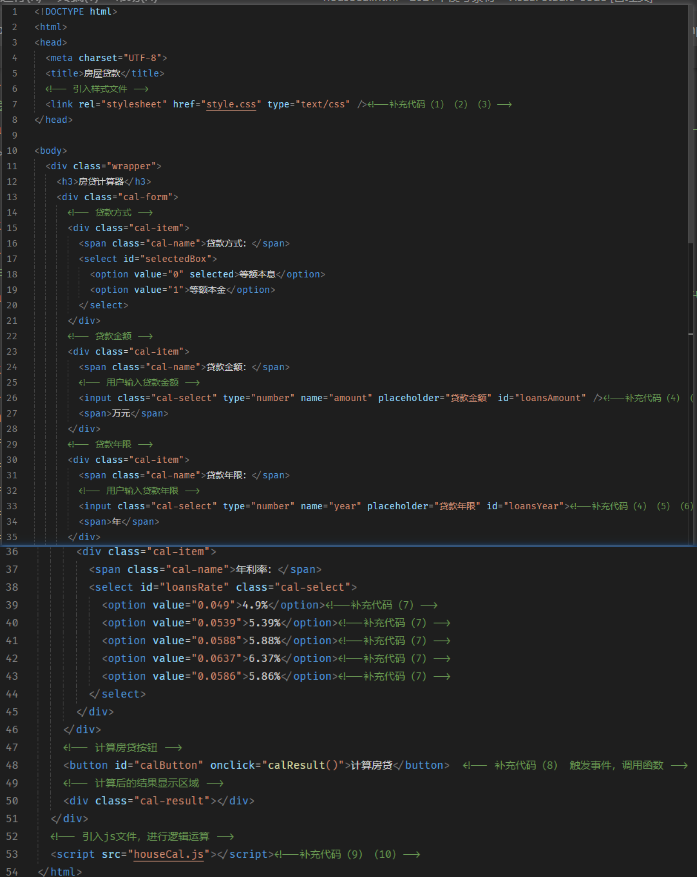Click the option text 等额本金
Screen dimensions: 697x877
coord(208,290)
